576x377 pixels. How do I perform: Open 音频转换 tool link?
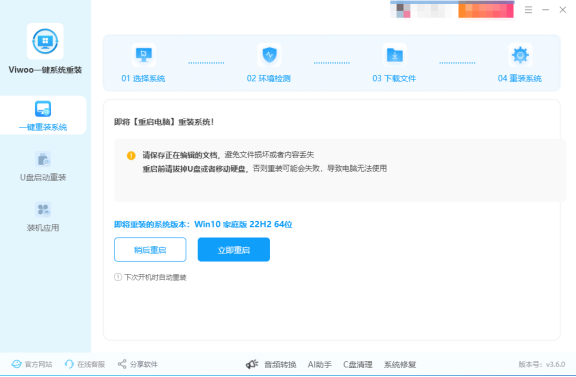[280, 365]
